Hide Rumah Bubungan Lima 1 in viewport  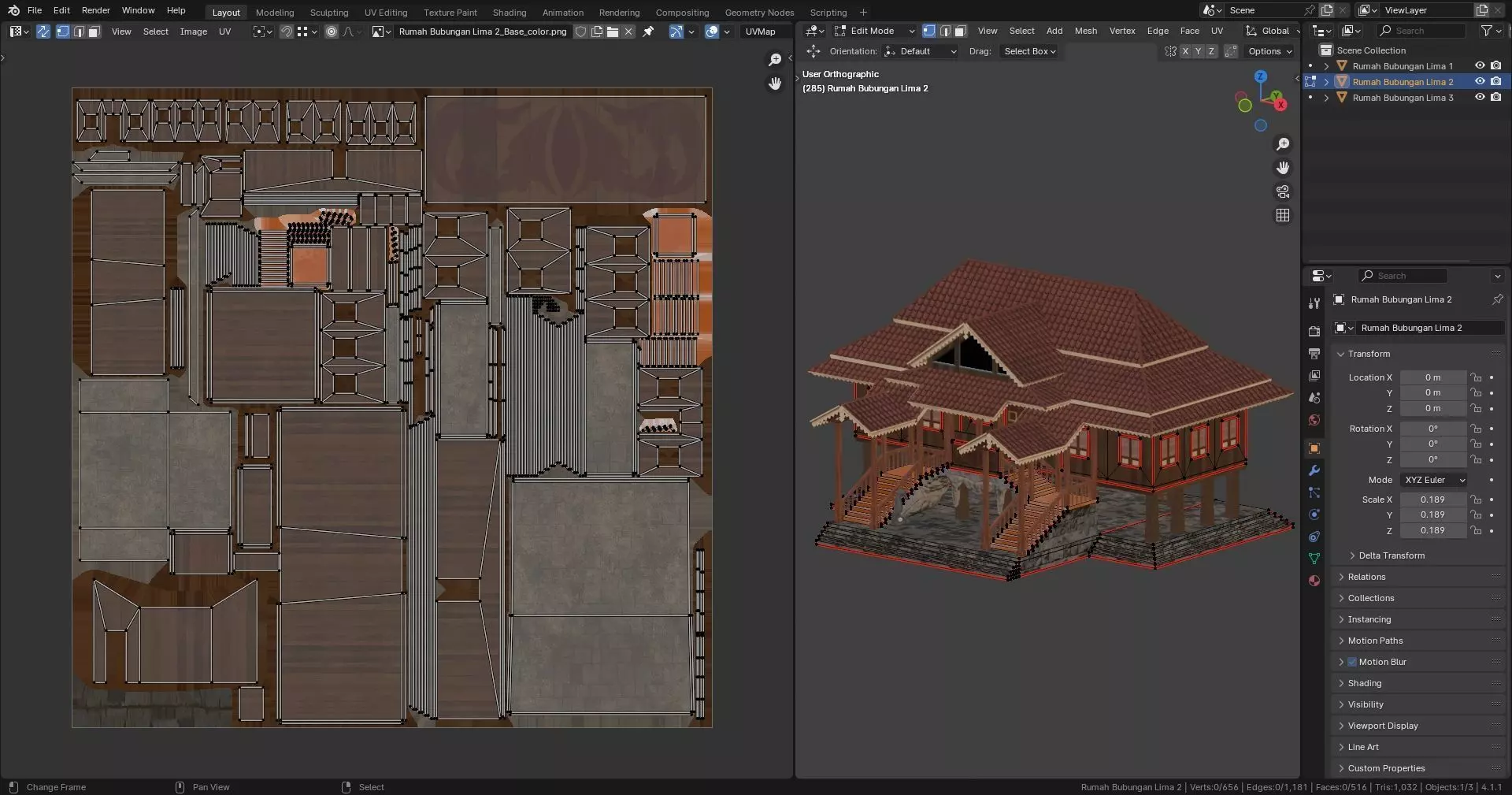tap(1480, 66)
